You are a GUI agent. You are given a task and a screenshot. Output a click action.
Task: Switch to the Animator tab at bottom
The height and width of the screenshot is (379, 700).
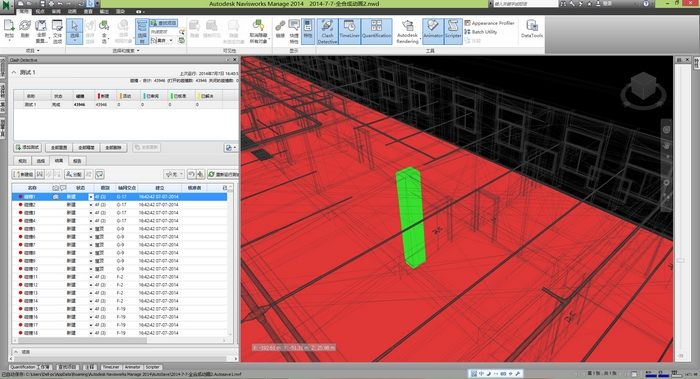[132, 367]
